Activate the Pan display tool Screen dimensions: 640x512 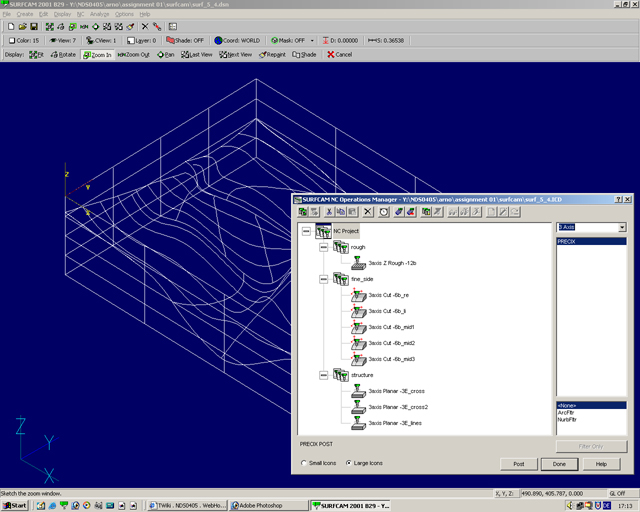(x=166, y=54)
